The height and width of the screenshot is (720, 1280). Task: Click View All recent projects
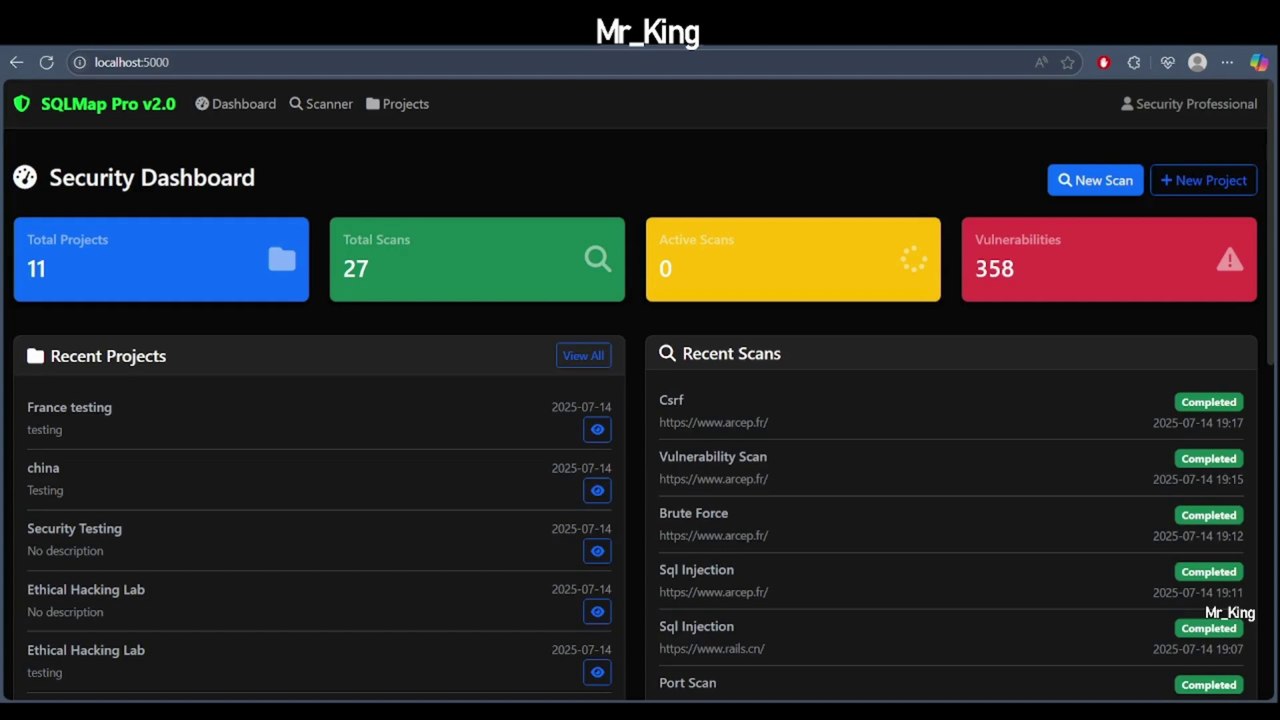coord(583,356)
